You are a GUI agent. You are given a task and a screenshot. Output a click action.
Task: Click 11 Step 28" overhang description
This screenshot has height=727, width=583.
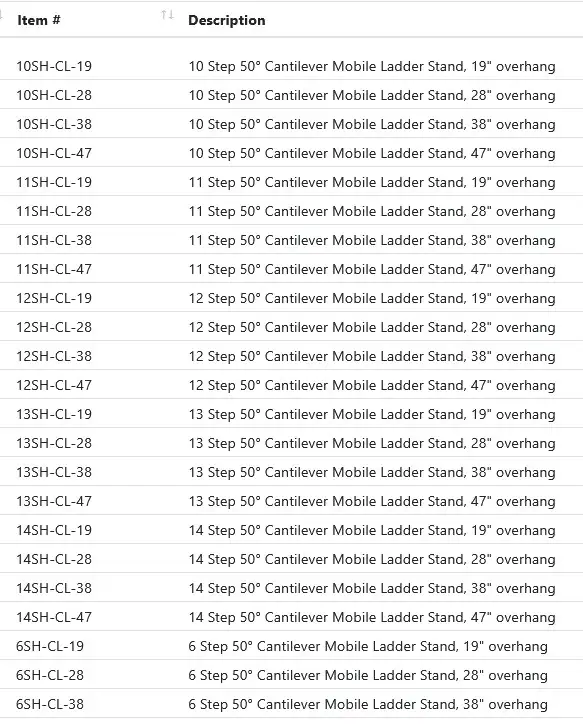click(x=372, y=211)
